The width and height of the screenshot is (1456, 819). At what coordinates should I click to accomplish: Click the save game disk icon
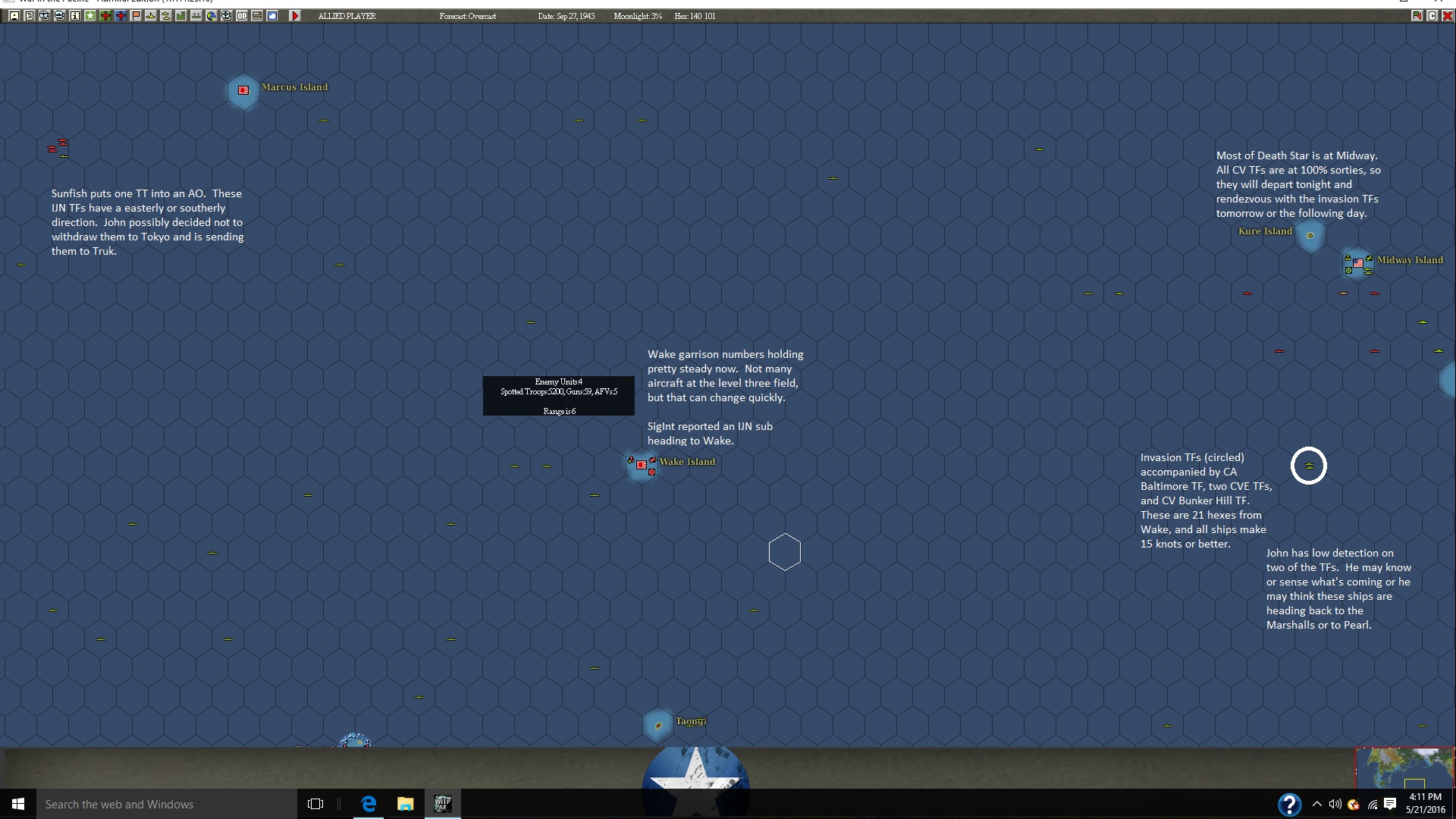pyautogui.click(x=14, y=16)
